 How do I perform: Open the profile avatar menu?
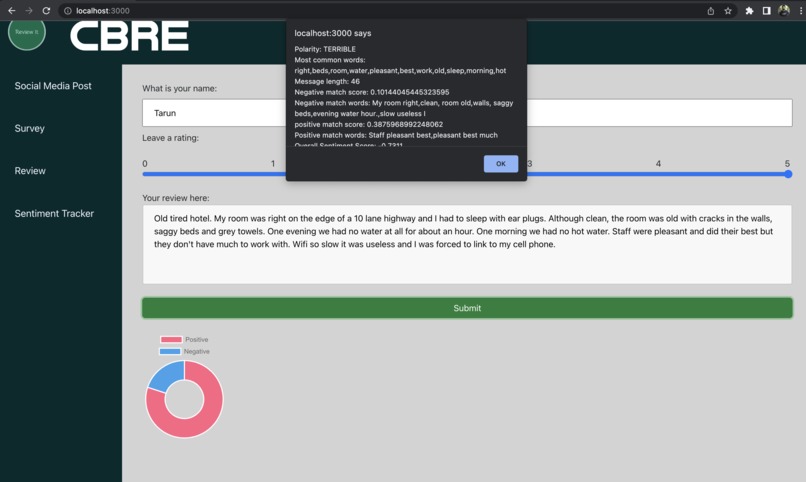click(784, 10)
